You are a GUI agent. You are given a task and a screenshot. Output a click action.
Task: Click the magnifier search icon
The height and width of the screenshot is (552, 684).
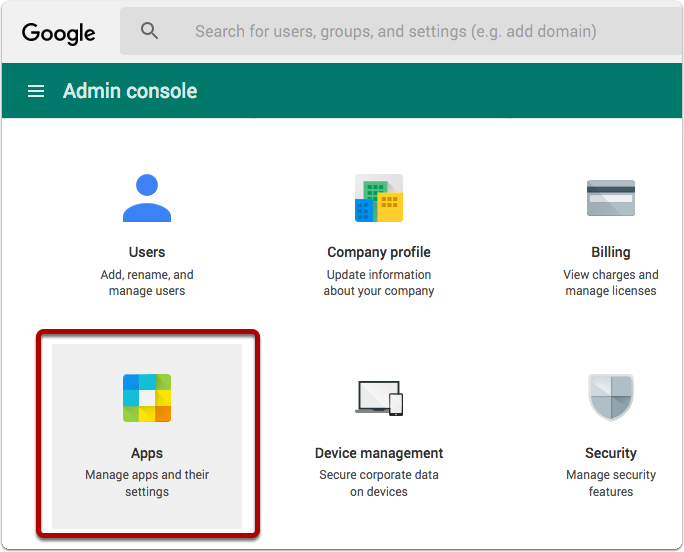149,31
